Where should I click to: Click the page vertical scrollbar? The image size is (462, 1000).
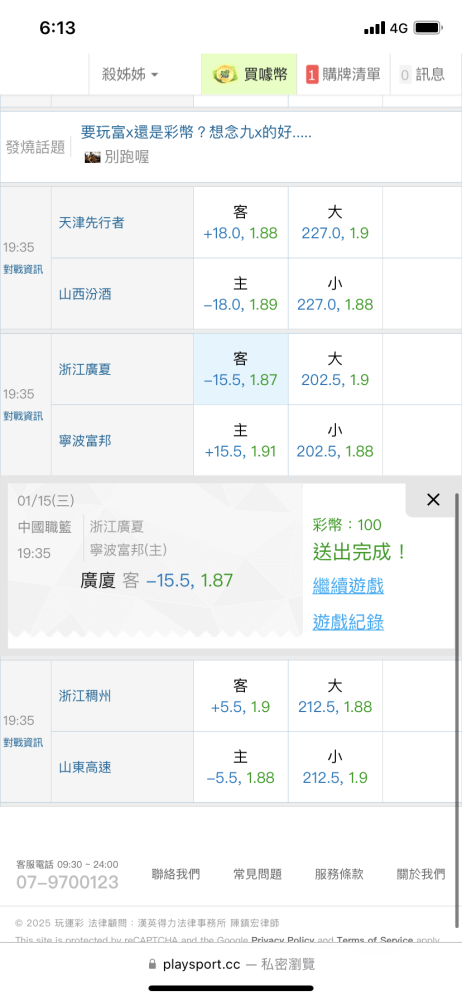(x=458, y=708)
